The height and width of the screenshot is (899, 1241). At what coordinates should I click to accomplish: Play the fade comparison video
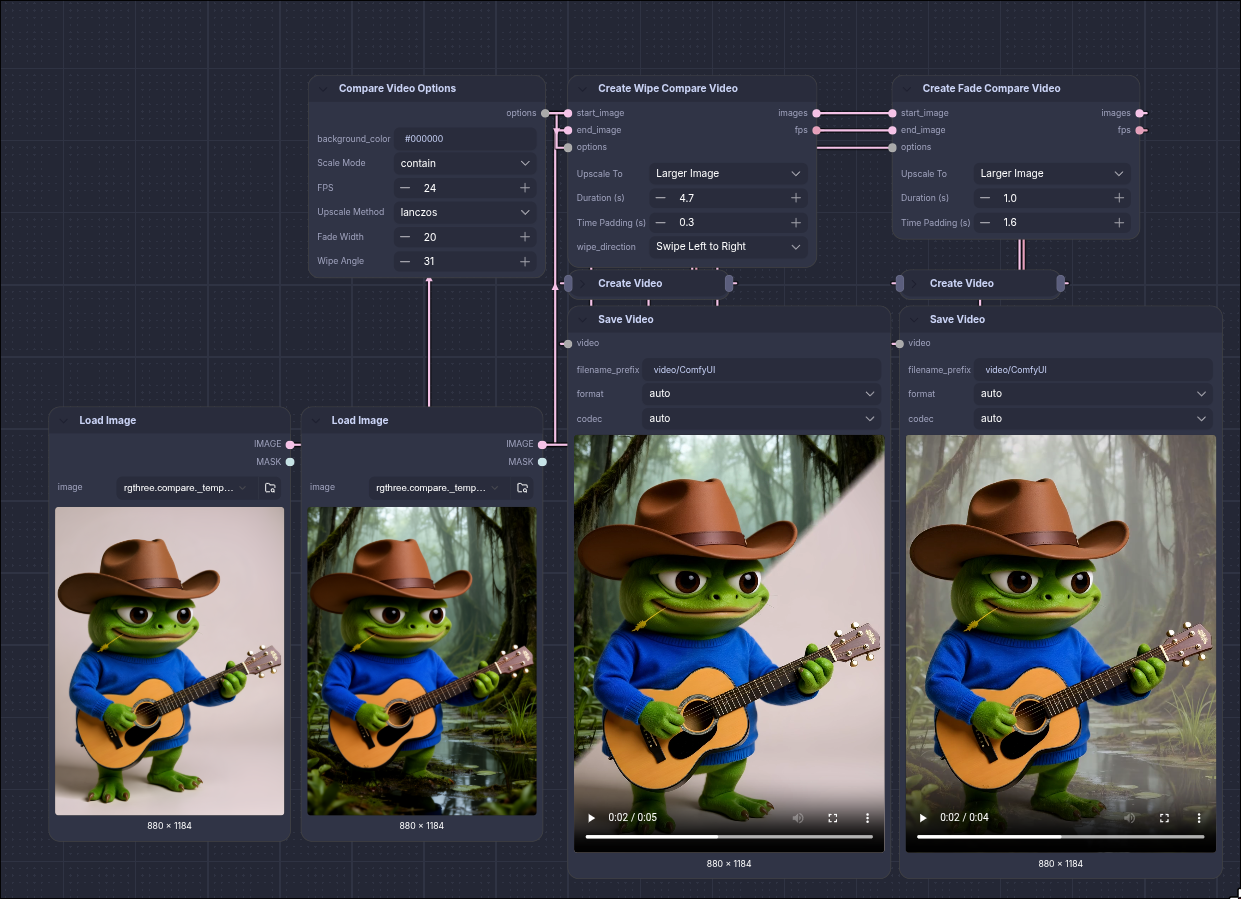tap(923, 818)
